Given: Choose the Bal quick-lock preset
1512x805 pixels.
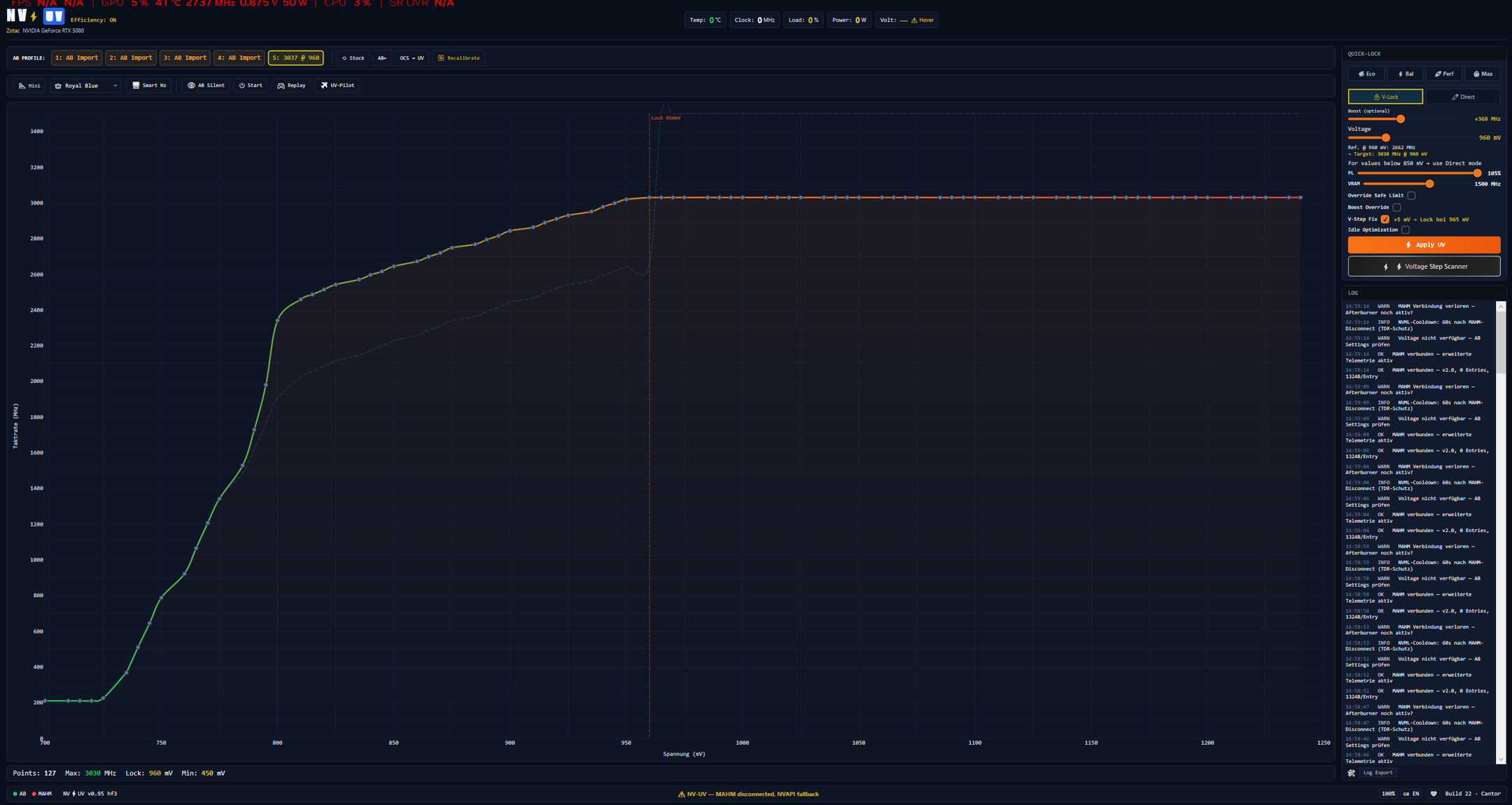Looking at the screenshot, I should click(1406, 74).
